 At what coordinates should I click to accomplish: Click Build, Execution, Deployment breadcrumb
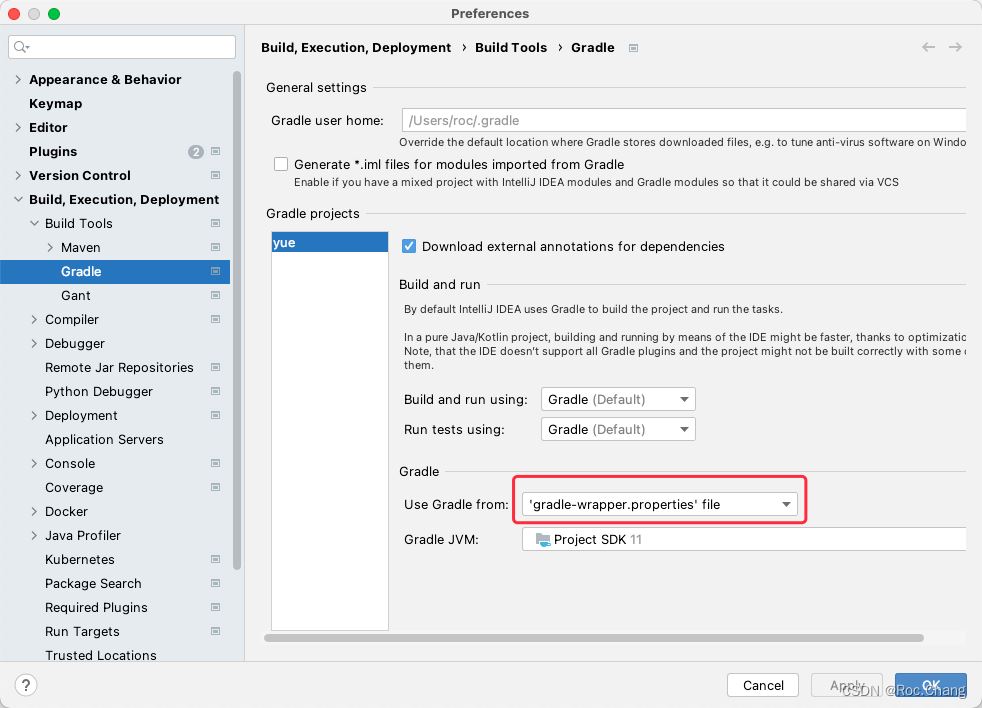coord(356,48)
